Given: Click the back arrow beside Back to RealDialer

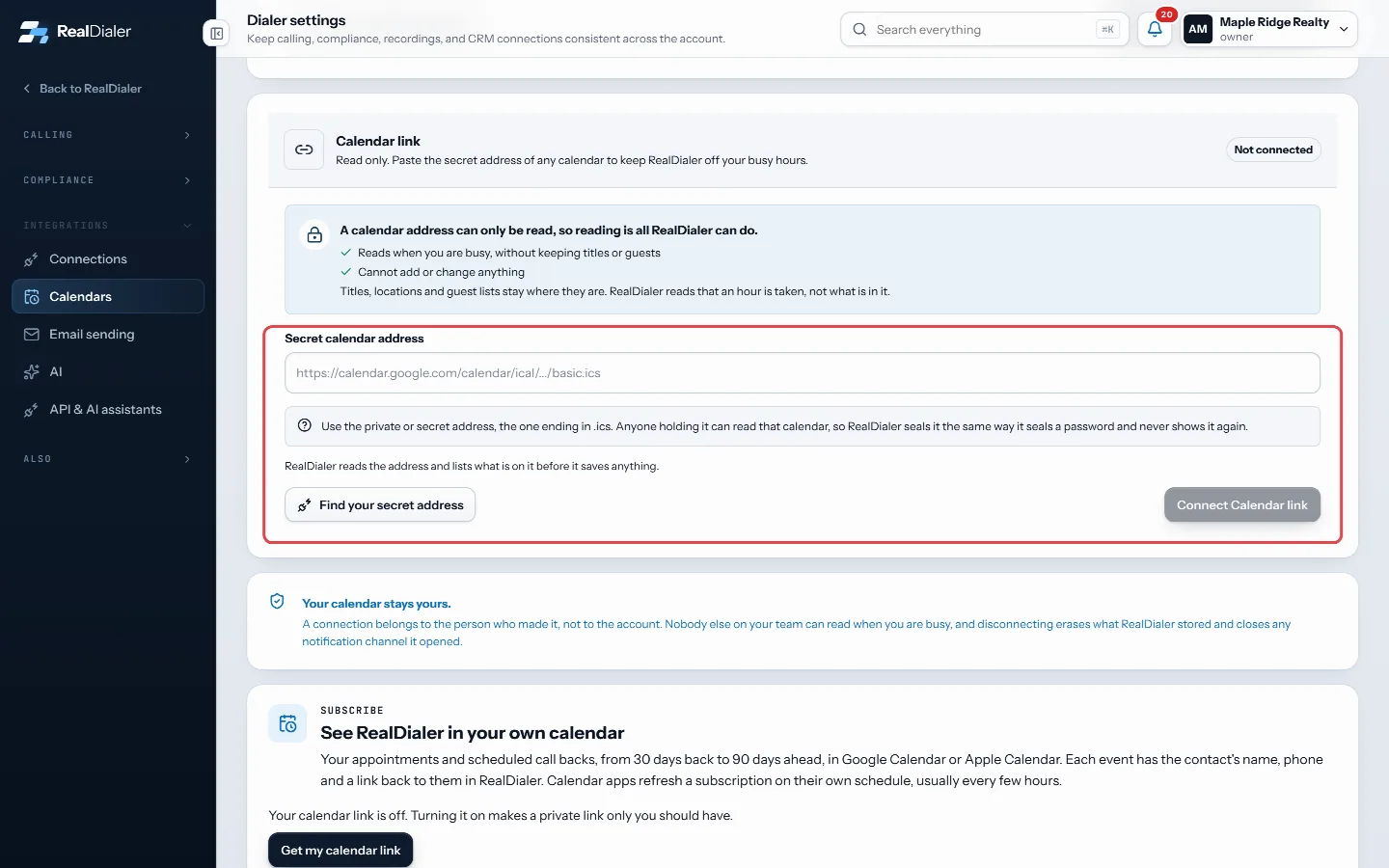Looking at the screenshot, I should (x=27, y=89).
